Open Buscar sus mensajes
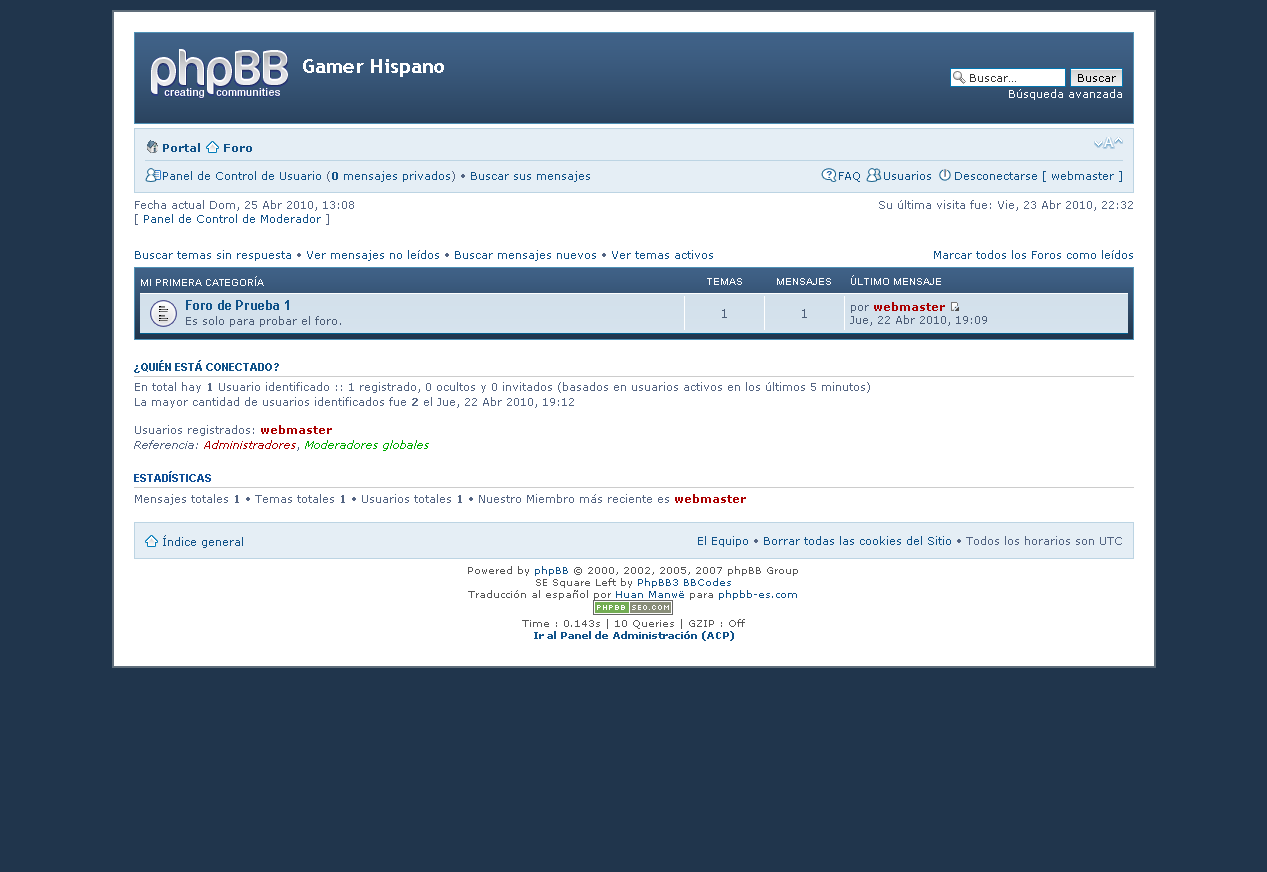 point(530,176)
